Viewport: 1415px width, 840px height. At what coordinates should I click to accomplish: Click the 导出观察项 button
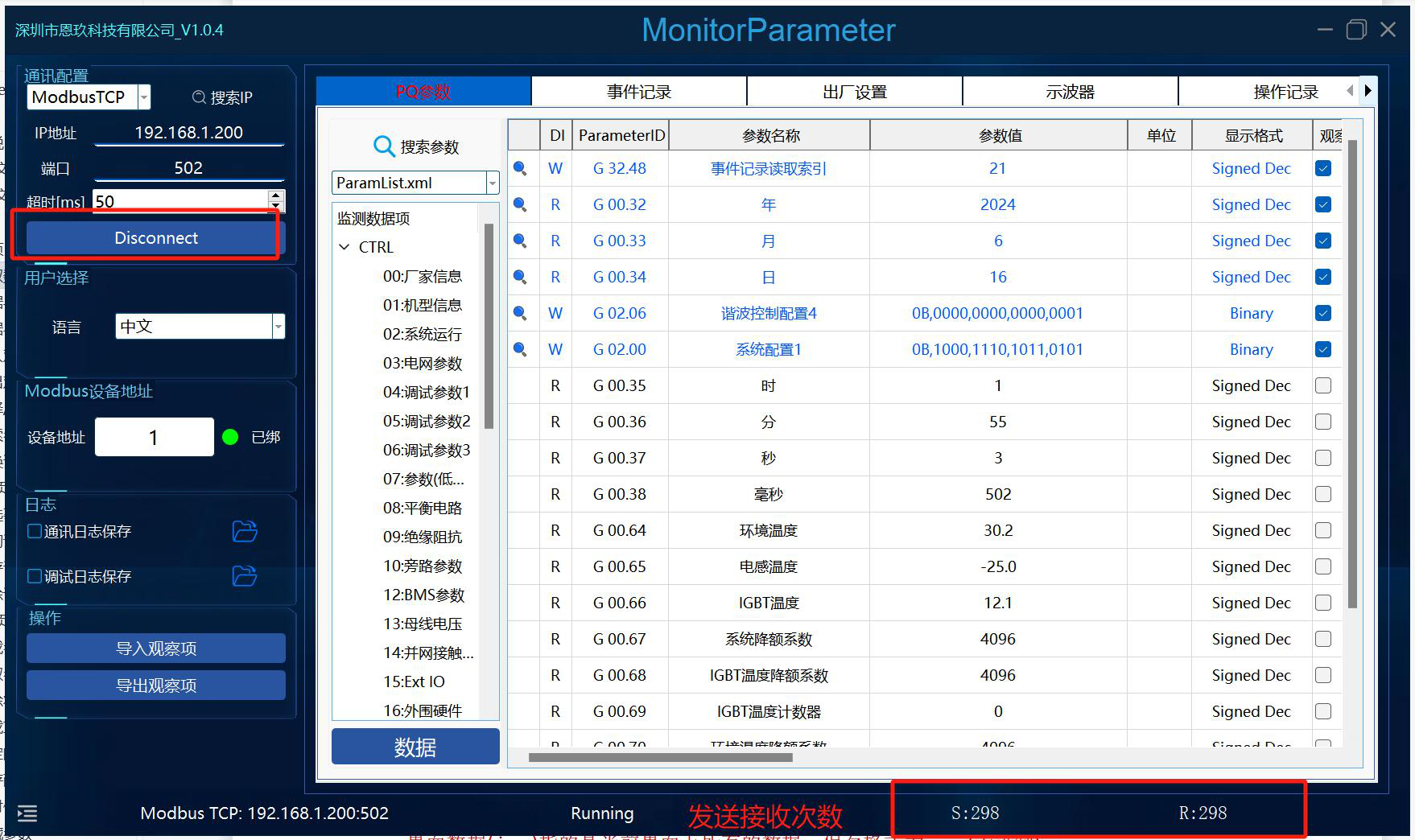156,686
